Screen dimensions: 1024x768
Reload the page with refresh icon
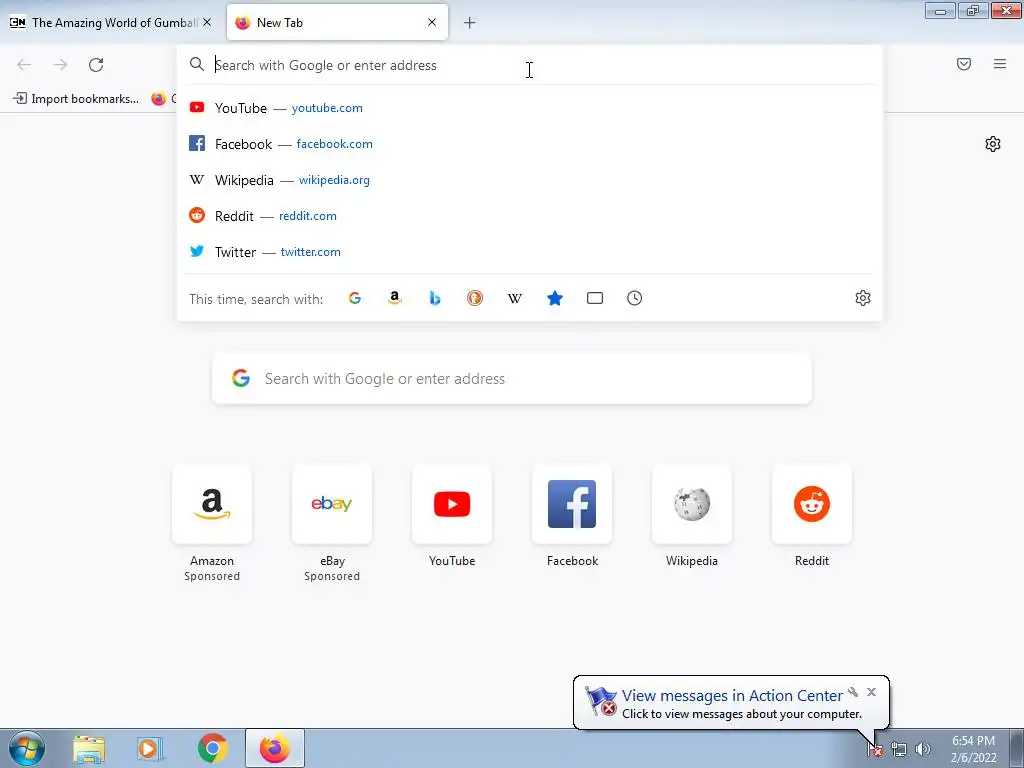pos(96,65)
